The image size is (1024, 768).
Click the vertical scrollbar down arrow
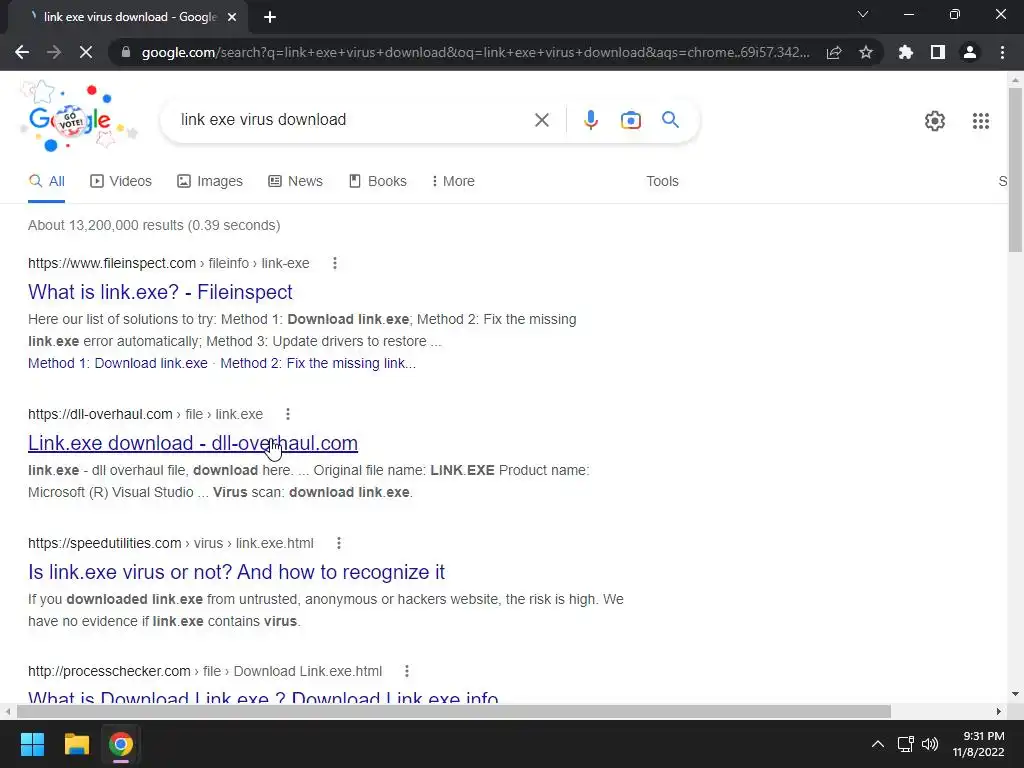coord(1015,694)
